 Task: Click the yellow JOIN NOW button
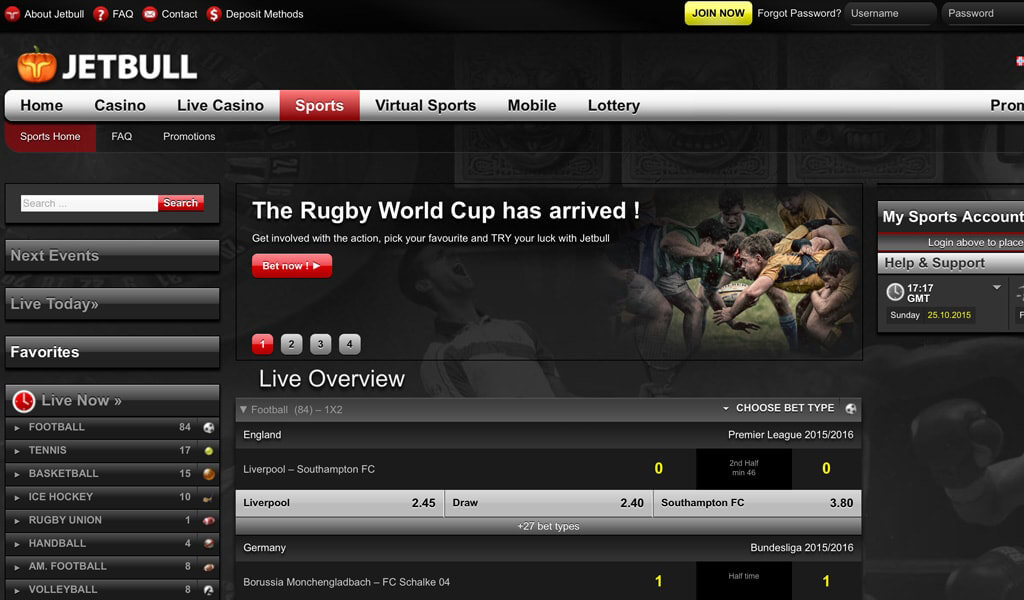tap(718, 13)
